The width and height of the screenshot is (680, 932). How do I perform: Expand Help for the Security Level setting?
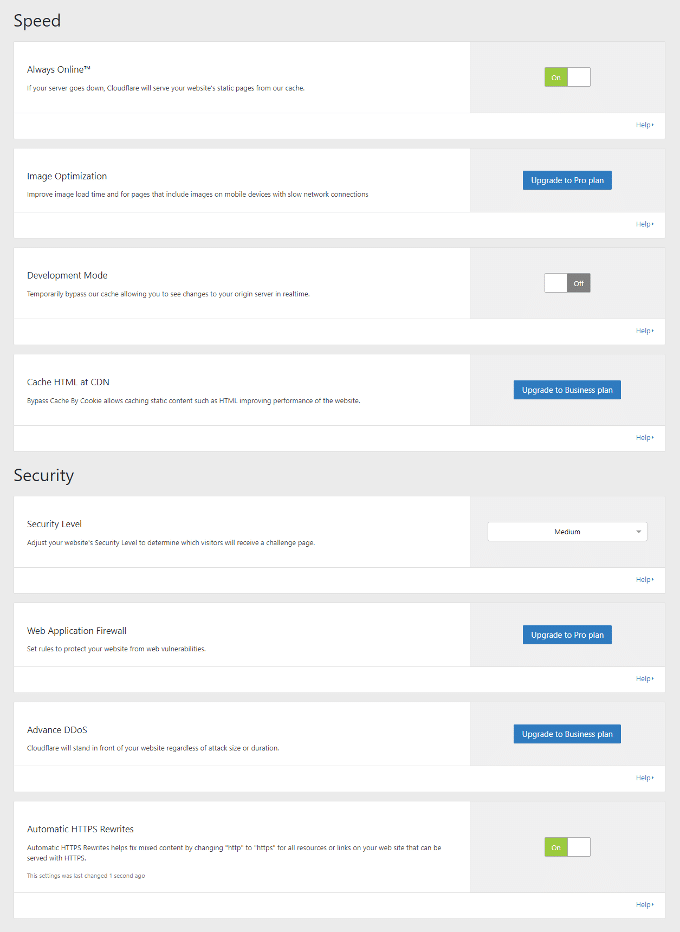pyautogui.click(x=644, y=580)
